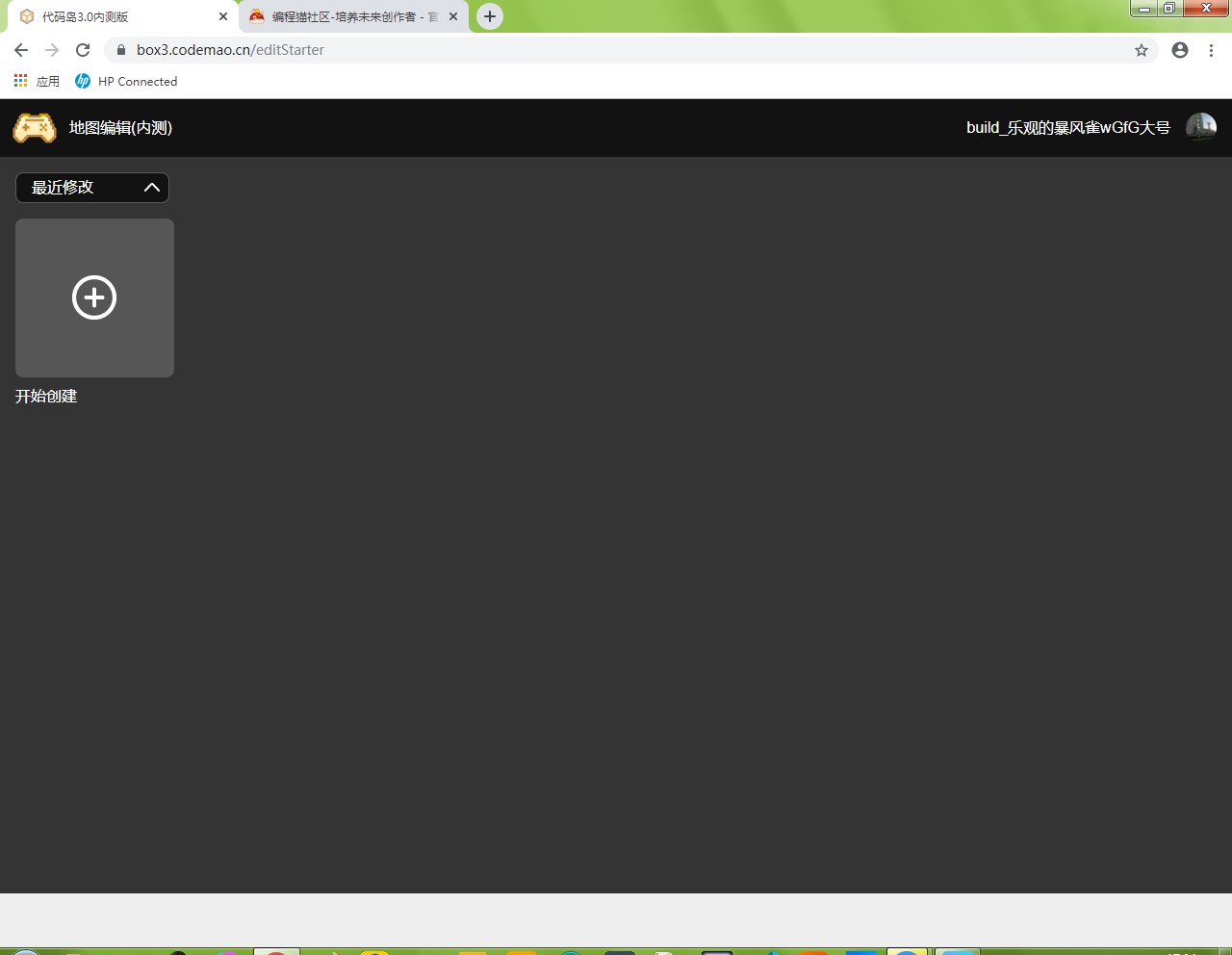Minimize the Chrome window

1143,9
